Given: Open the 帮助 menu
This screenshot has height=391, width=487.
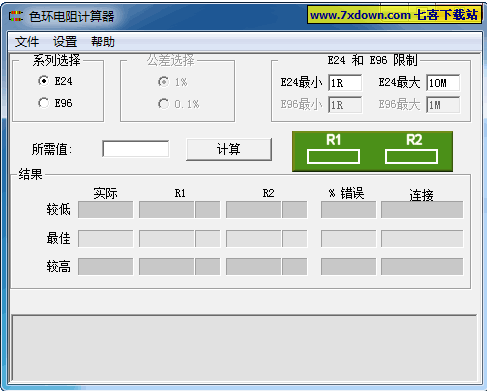Looking at the screenshot, I should (103, 42).
